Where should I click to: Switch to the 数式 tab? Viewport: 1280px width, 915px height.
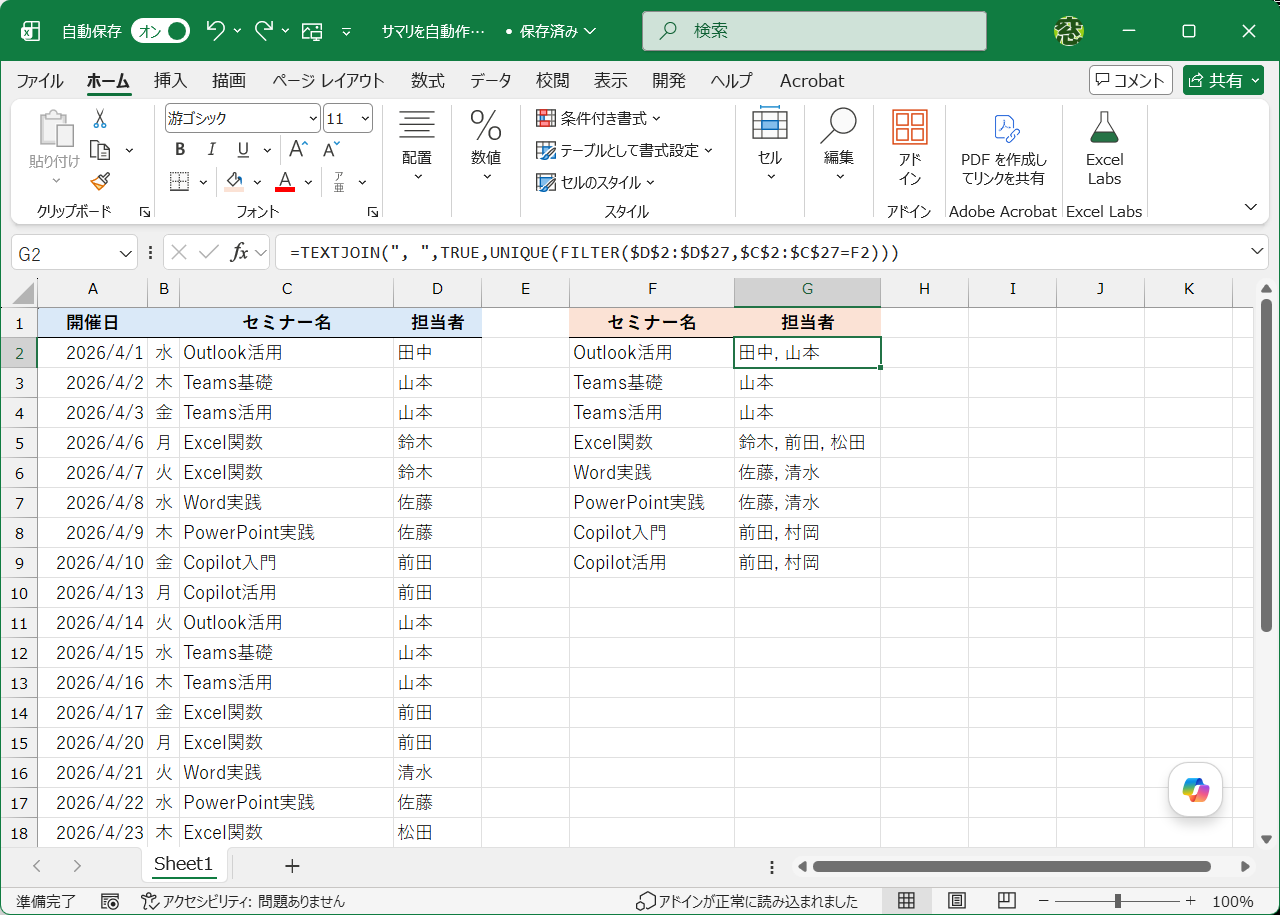[428, 81]
